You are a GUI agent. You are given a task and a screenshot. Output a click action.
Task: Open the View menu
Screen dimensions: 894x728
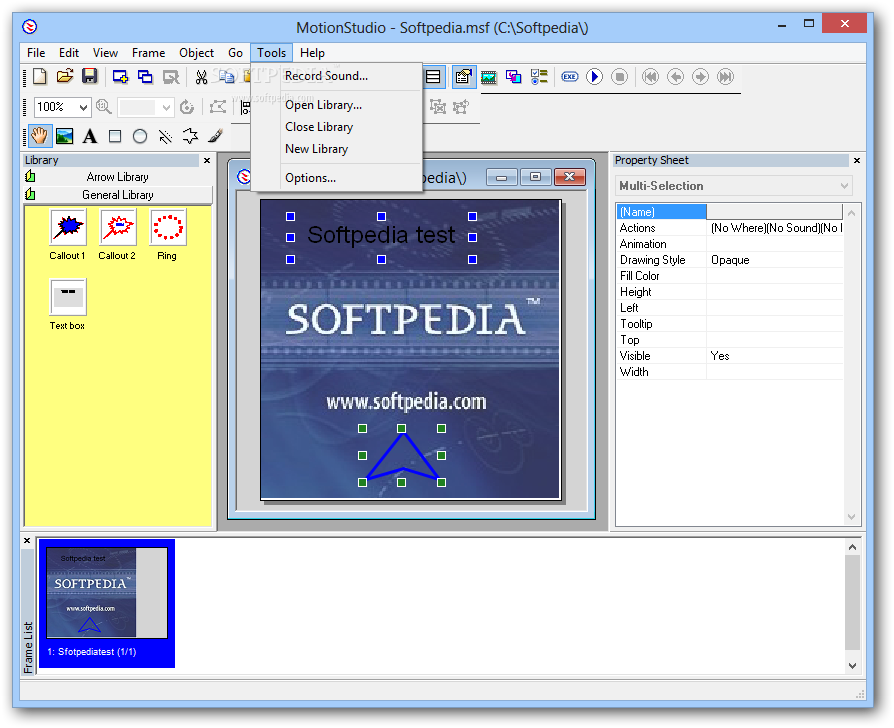tap(105, 53)
